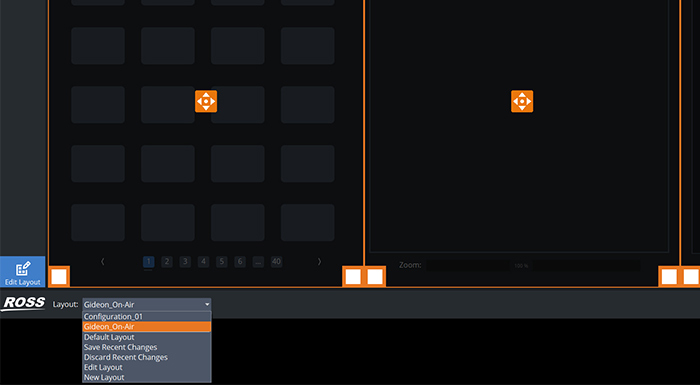This screenshot has height=385, width=700.
Task: Click bottom-left resize handle of preview panel
Action: [375, 276]
